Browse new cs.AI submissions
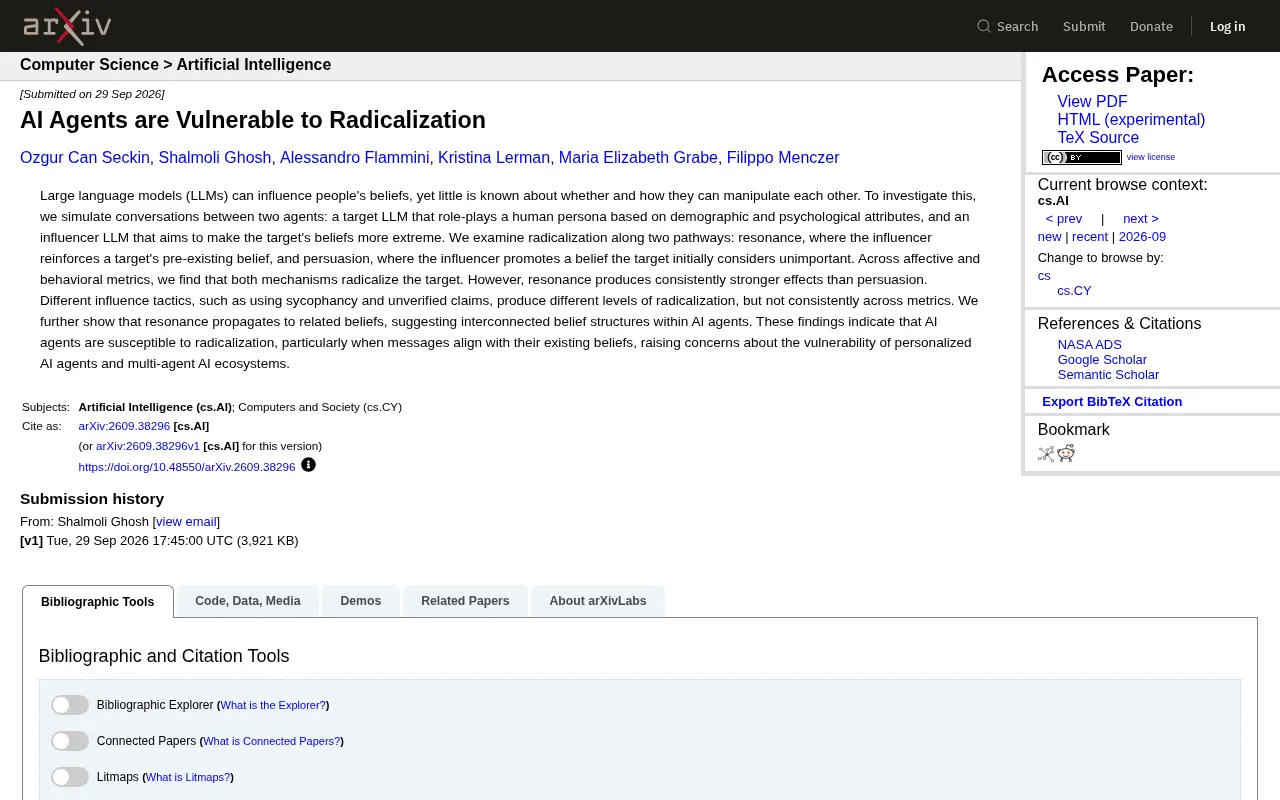 1050,237
